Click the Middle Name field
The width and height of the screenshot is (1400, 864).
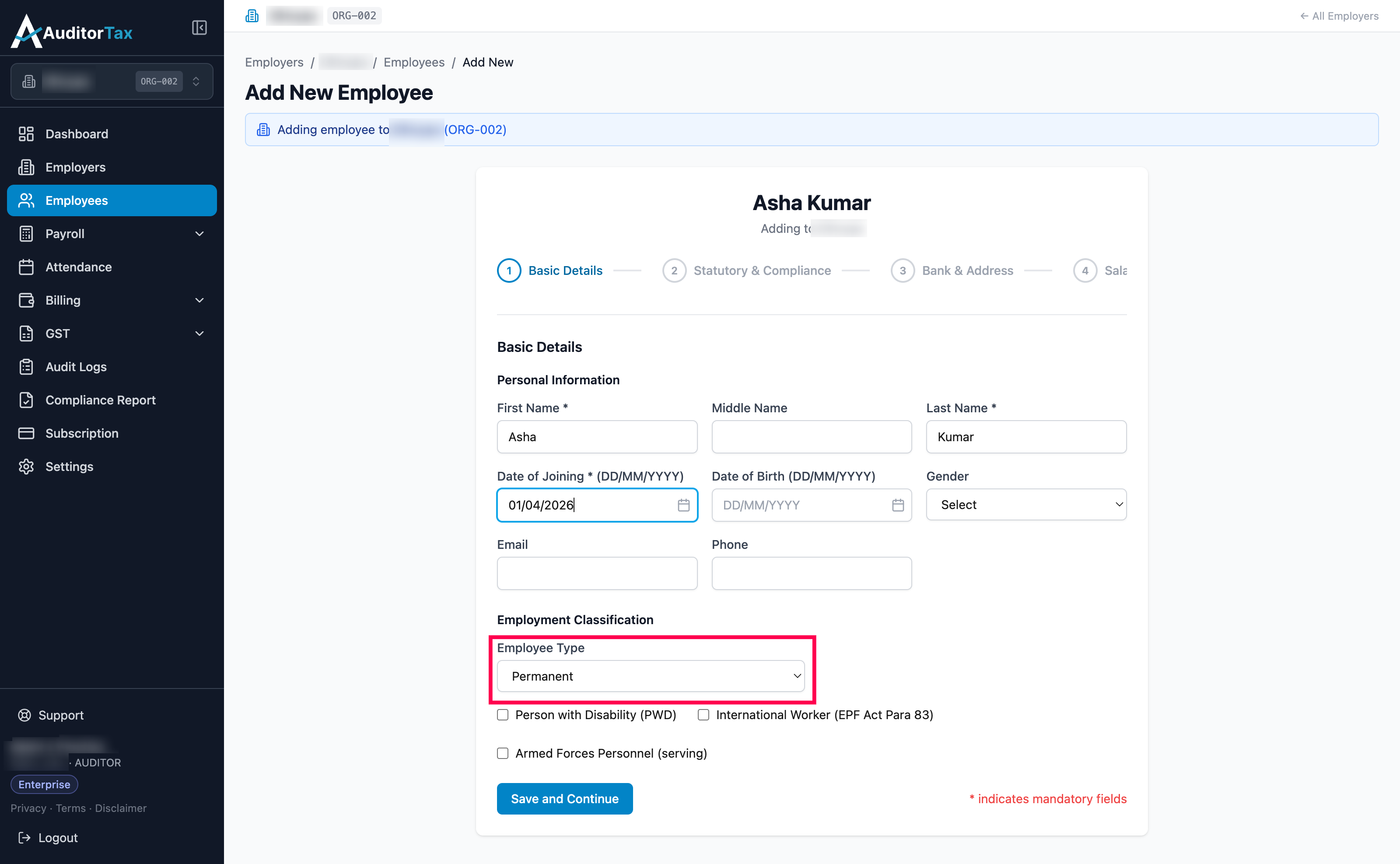pyautogui.click(x=811, y=436)
